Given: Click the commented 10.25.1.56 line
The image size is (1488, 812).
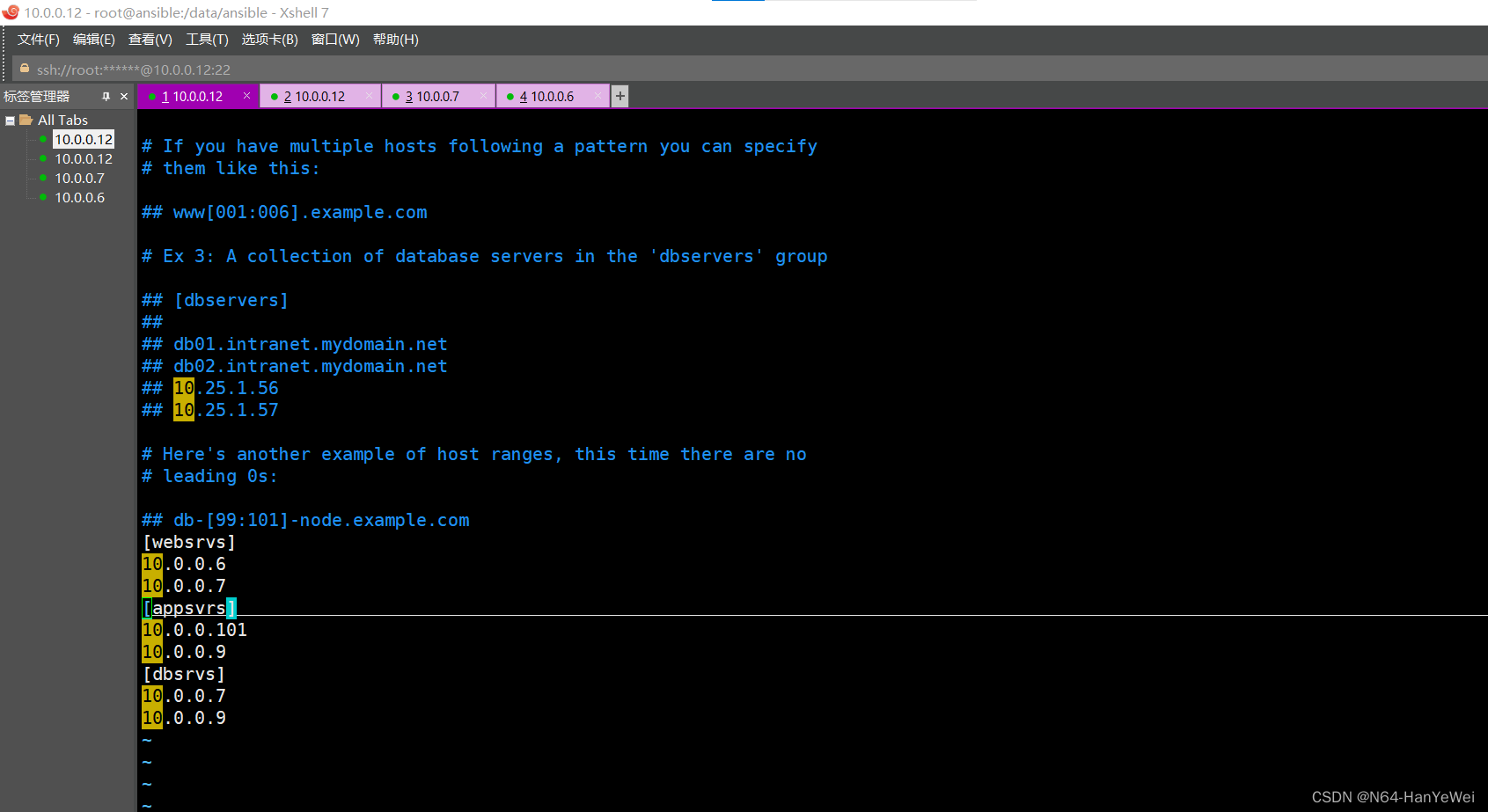Looking at the screenshot, I should coord(210,388).
